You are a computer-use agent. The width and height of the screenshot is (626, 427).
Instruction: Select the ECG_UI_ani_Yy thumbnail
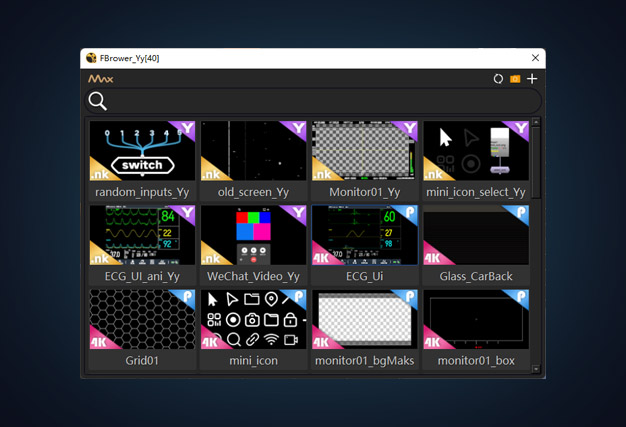pos(142,236)
